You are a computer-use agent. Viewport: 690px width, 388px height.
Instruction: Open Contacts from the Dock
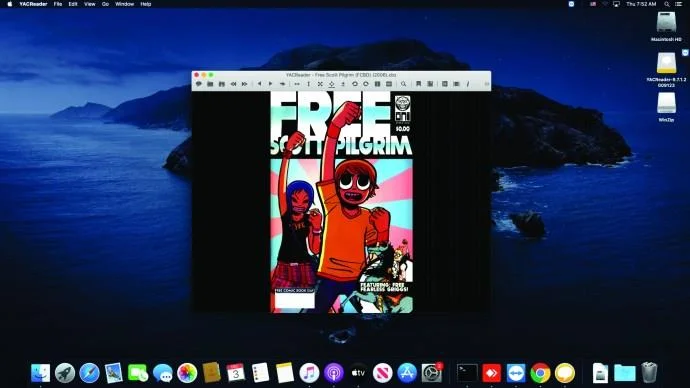pos(212,373)
